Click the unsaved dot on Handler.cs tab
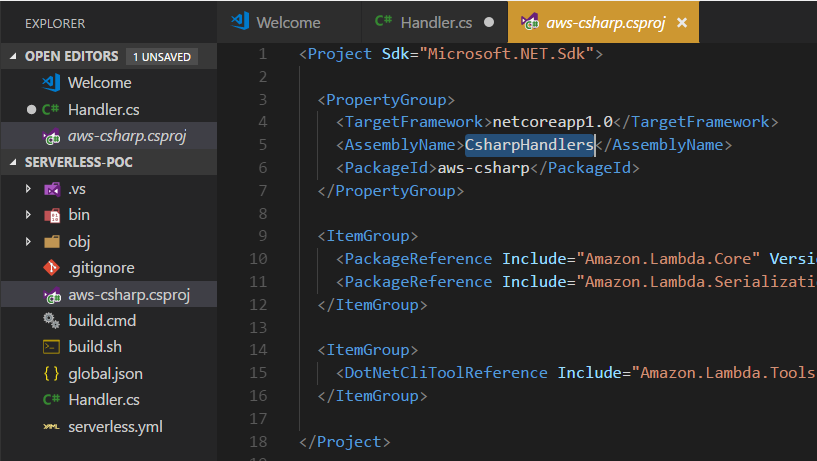Screen dimensions: 817x461 (x=488, y=22)
